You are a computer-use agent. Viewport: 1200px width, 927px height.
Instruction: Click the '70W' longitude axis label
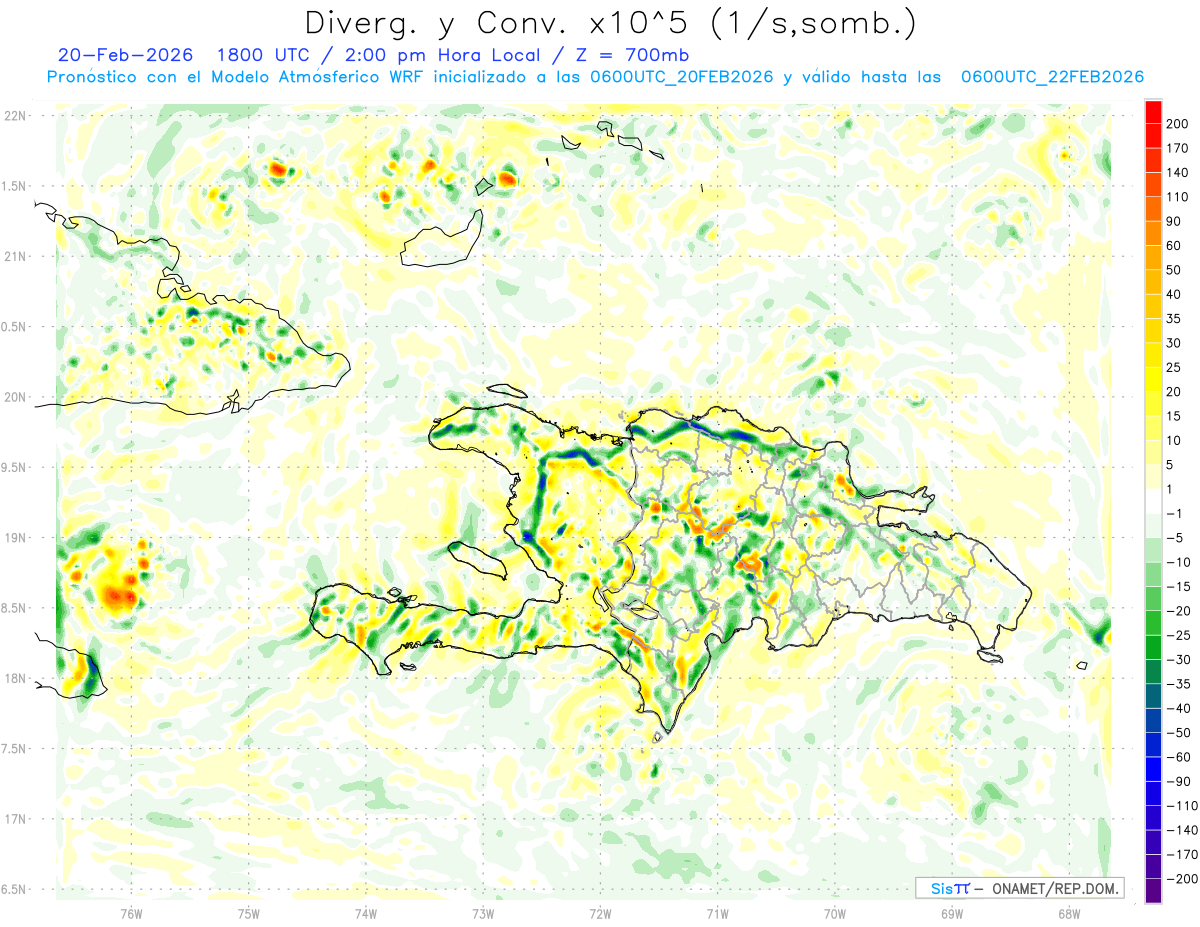835,914
